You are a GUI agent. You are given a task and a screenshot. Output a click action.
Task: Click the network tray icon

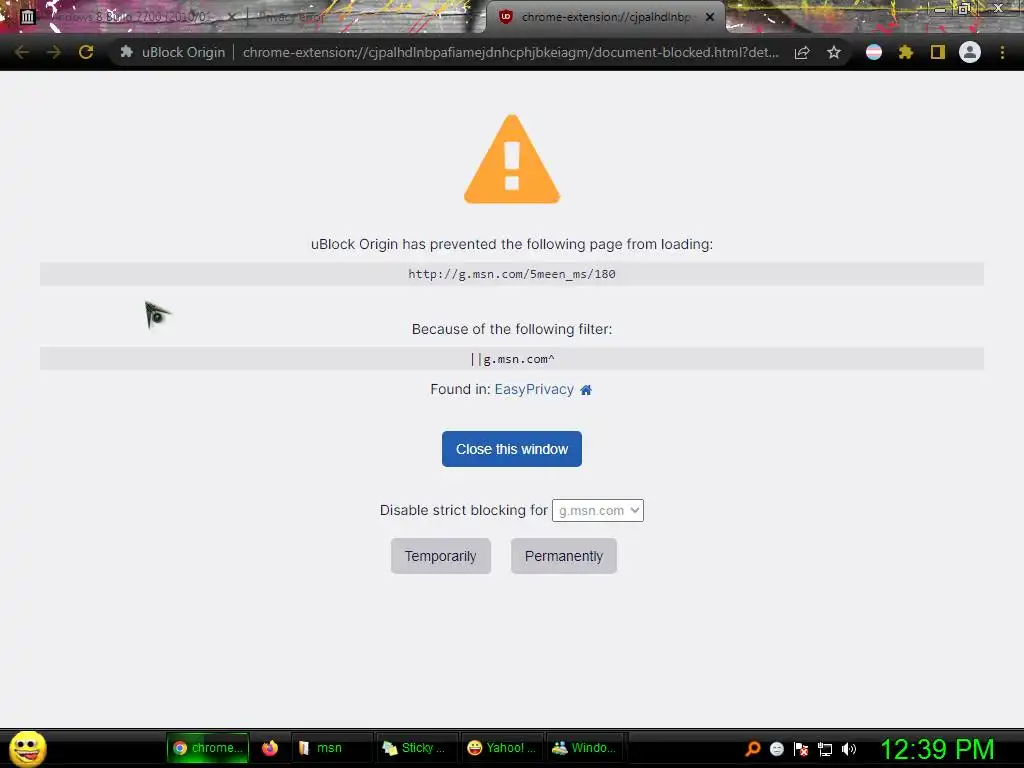[825, 749]
